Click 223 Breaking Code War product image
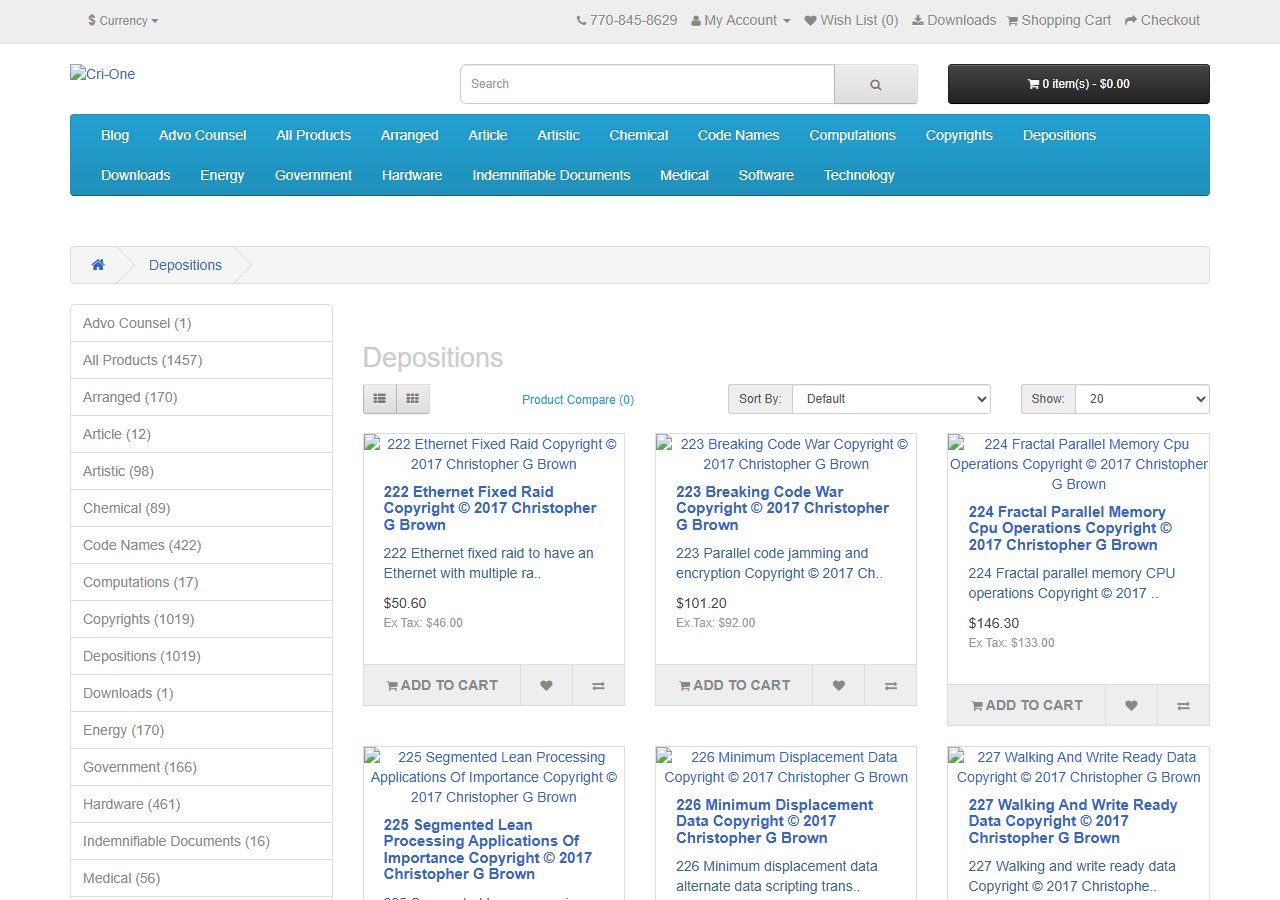Image resolution: width=1280 pixels, height=900 pixels. (x=786, y=454)
